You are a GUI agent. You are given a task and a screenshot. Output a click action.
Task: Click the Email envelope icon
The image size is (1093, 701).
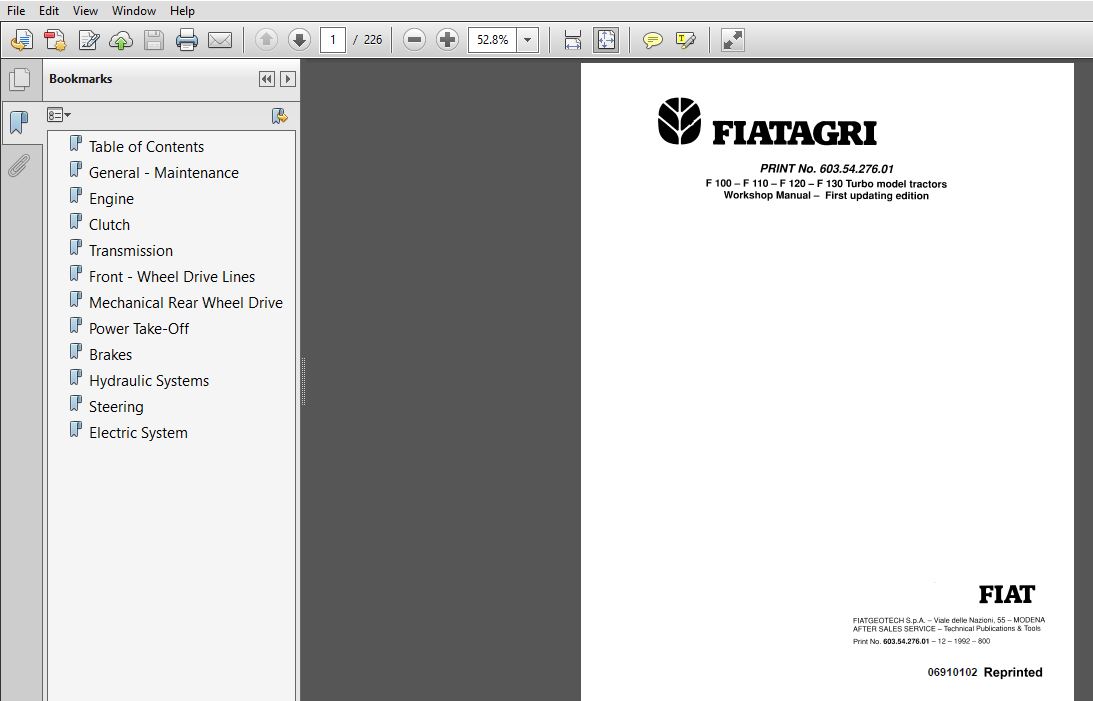220,40
